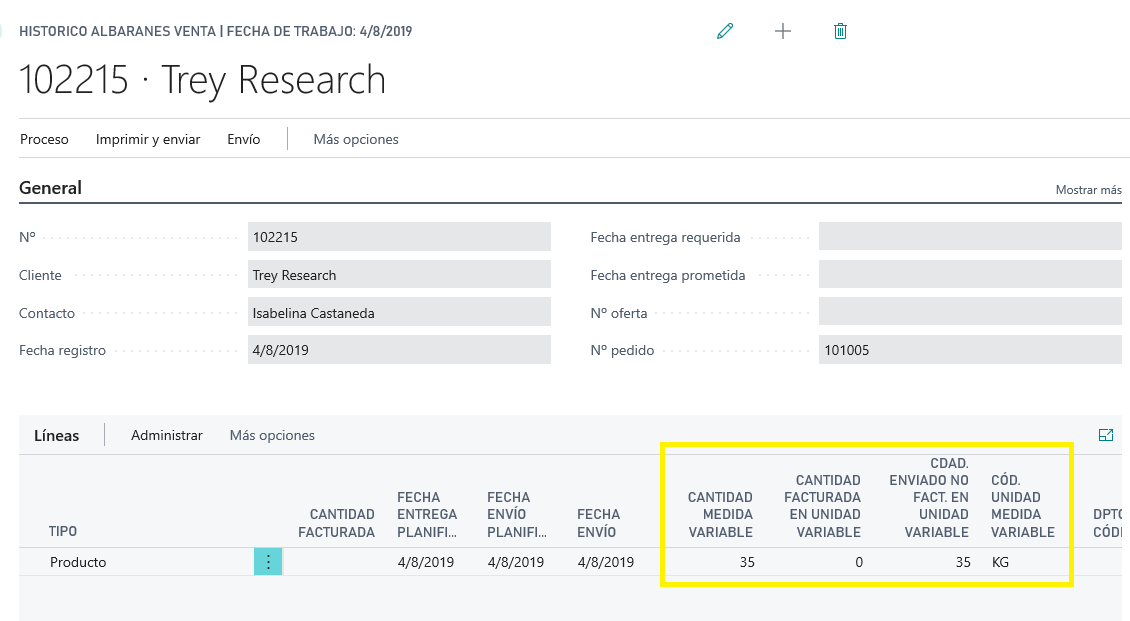This screenshot has height=621, width=1130.
Task: Click the FECHA ENVÍO column header
Action: coord(598,523)
